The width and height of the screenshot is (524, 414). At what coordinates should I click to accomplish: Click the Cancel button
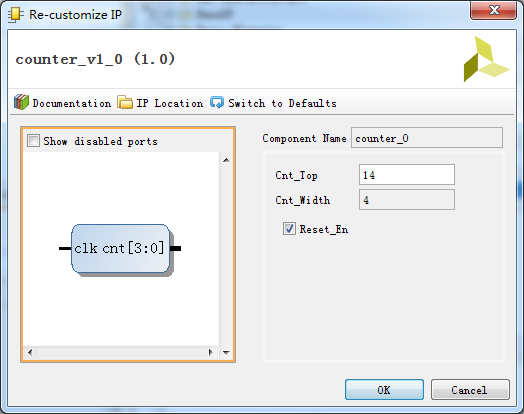470,390
